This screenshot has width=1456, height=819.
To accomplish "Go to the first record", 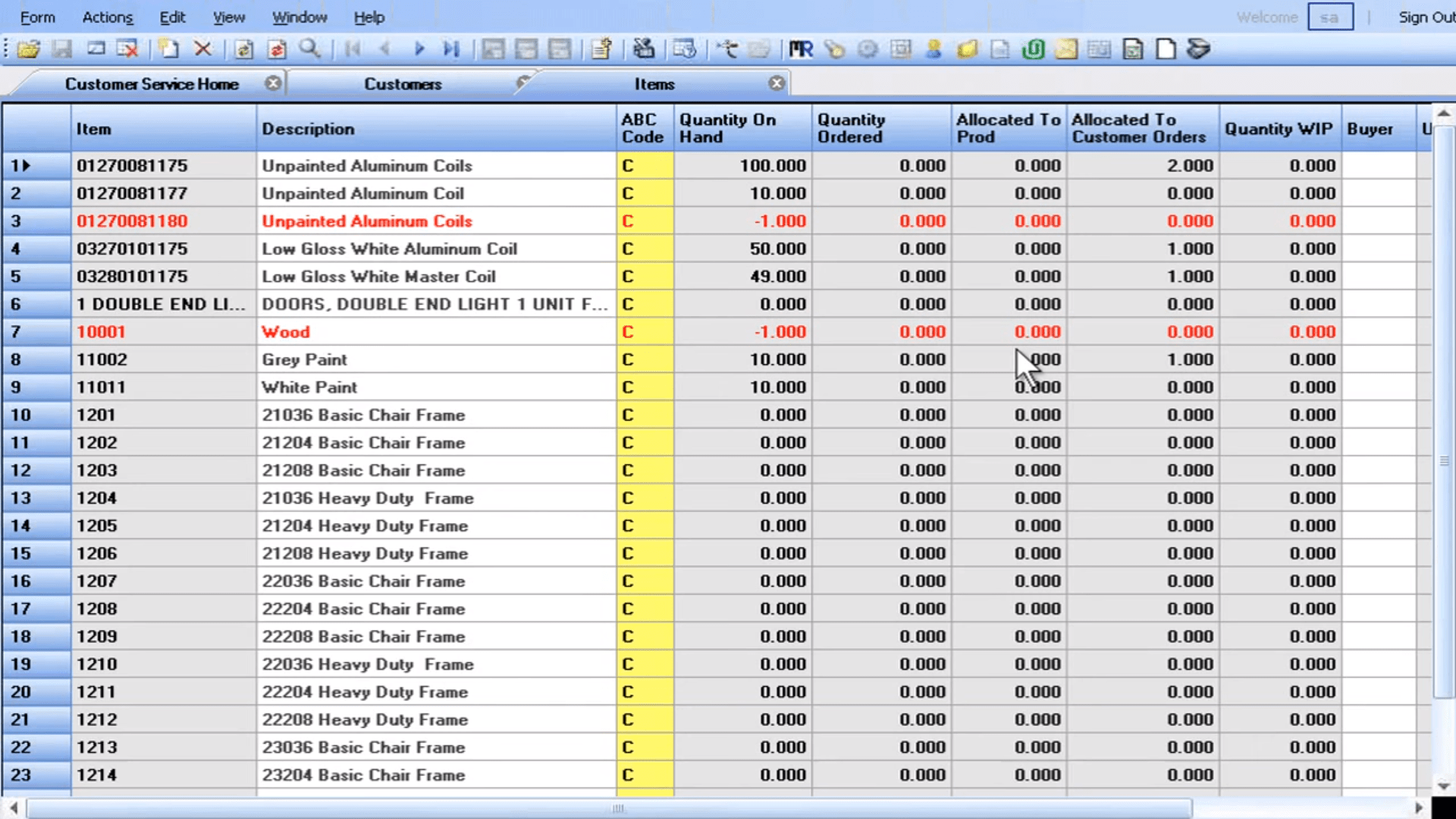I will (353, 50).
